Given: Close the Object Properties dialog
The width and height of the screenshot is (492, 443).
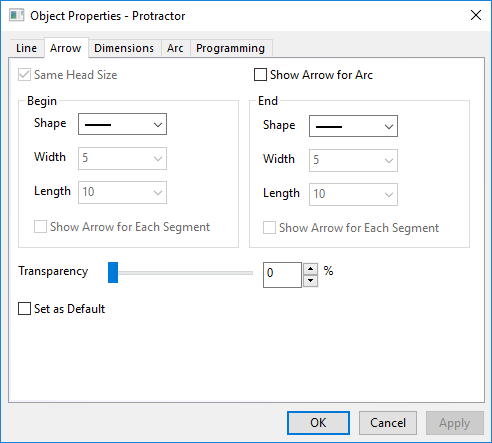Looking at the screenshot, I should point(476,15).
